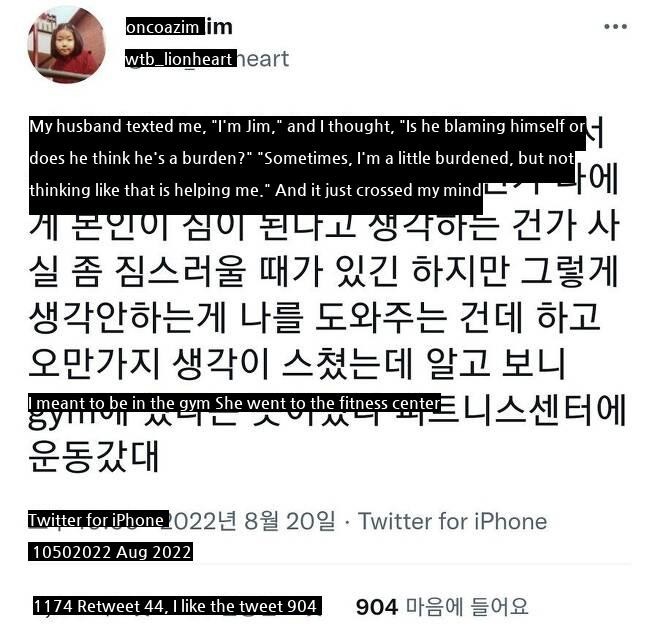Click the 1174 Retweet 44 translated stats overlay

pos(178,606)
